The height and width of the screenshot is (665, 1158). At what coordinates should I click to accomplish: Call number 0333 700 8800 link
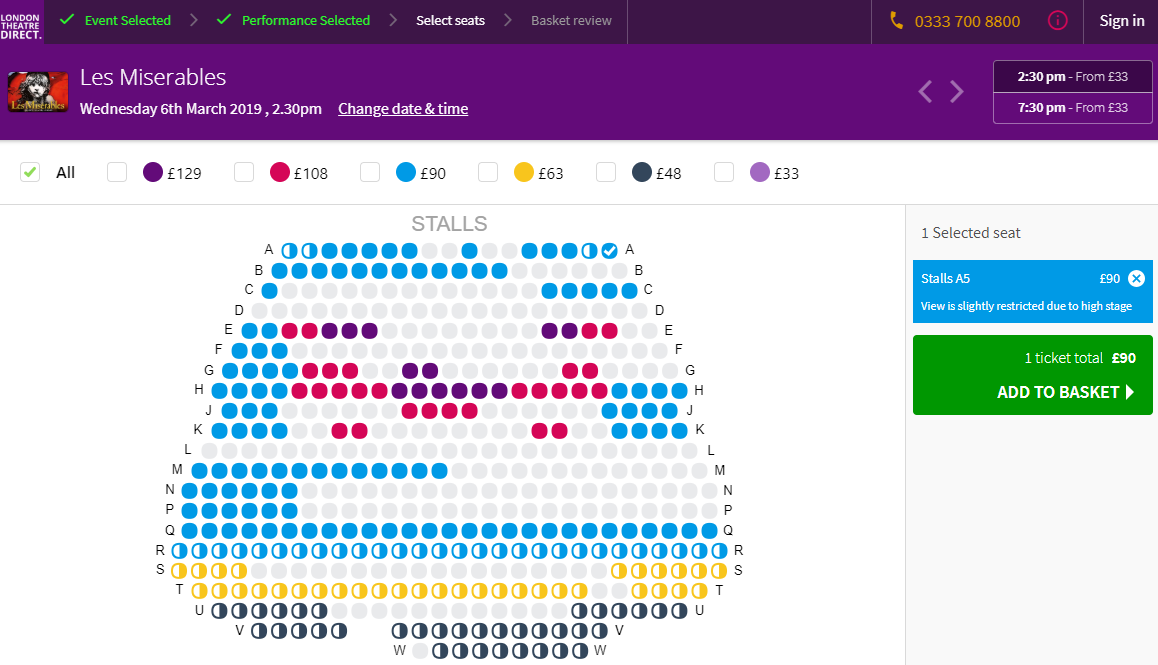967,21
